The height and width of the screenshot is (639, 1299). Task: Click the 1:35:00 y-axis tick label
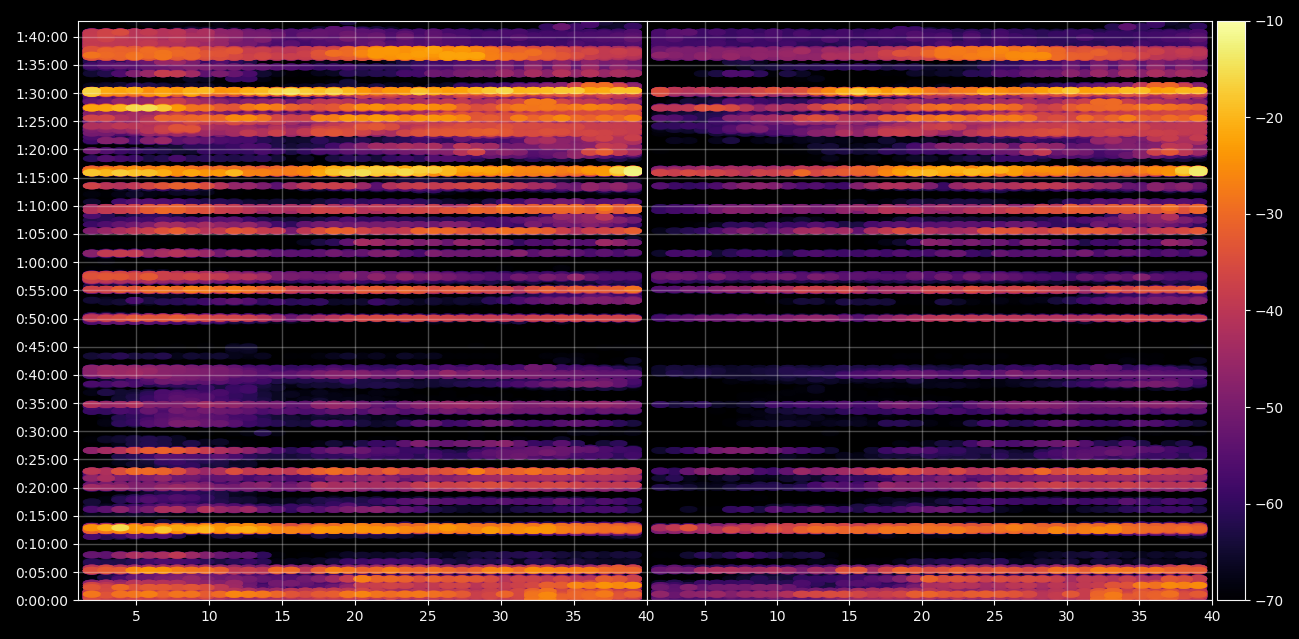point(42,65)
